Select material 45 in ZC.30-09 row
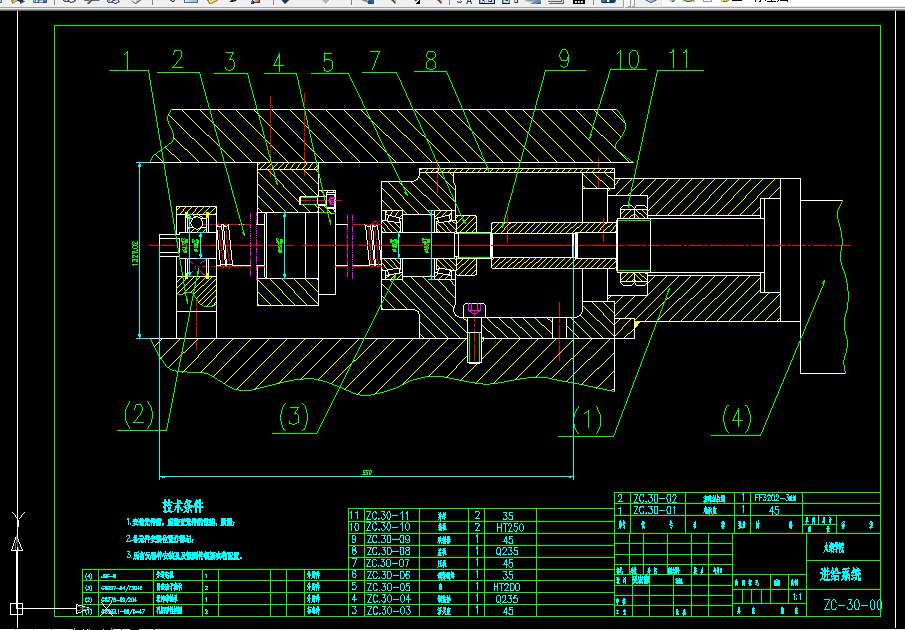Viewport: 905px width, 630px height. [x=507, y=539]
